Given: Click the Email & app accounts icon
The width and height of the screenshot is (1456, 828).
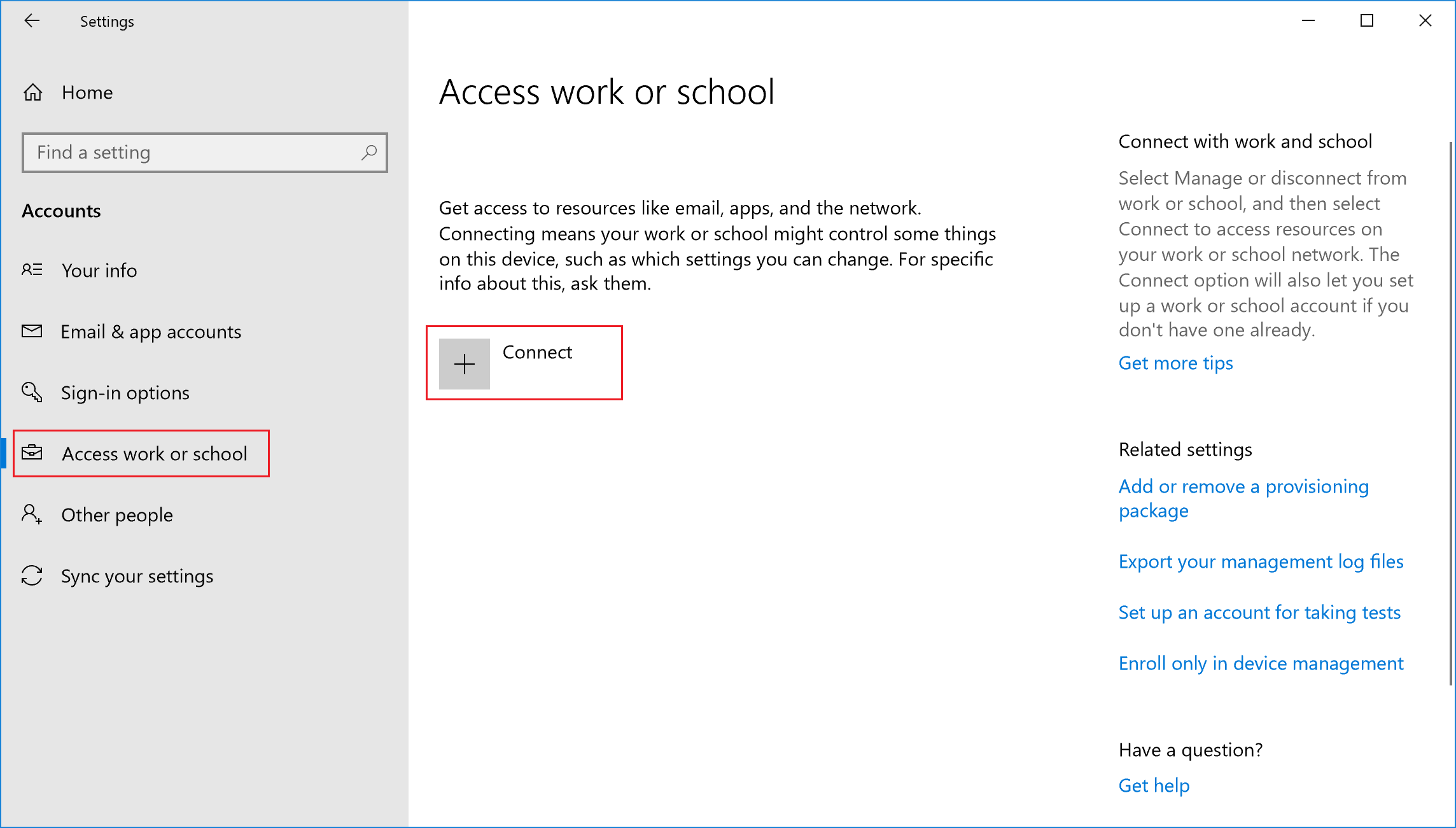Looking at the screenshot, I should click(33, 331).
